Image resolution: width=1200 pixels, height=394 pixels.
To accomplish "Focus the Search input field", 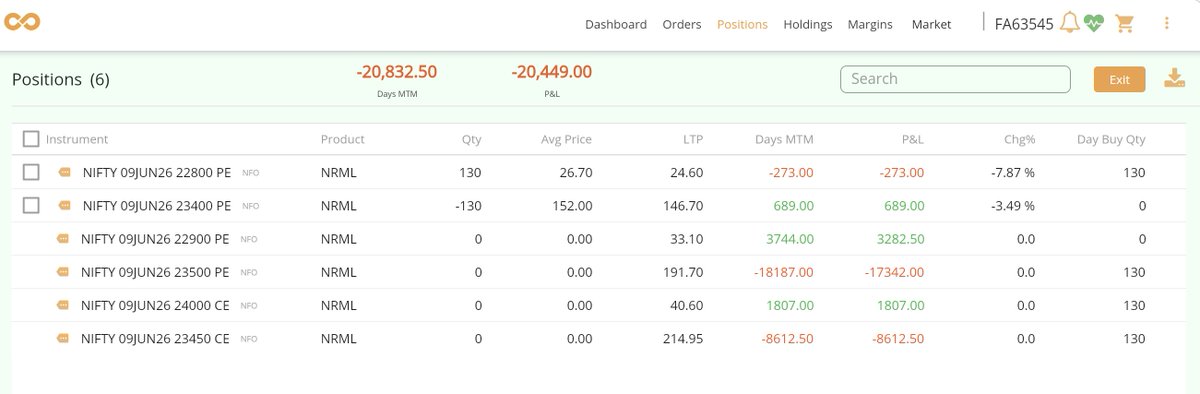I will (955, 79).
